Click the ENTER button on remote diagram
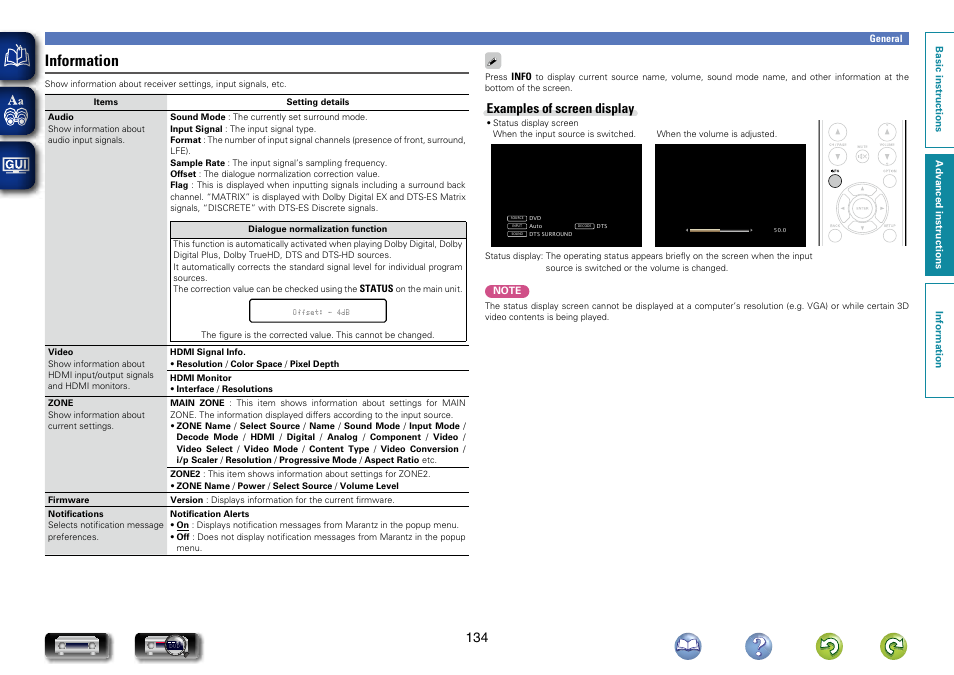The height and width of the screenshot is (675, 954). [x=862, y=208]
